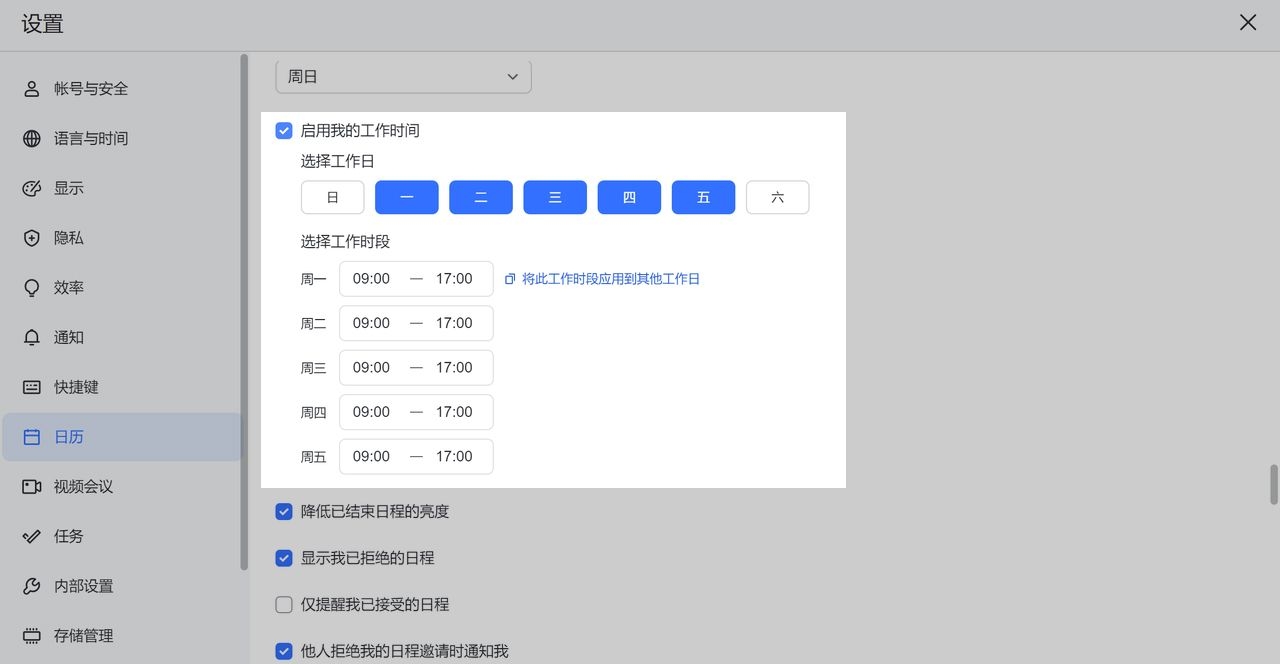Image resolution: width=1280 pixels, height=664 pixels.
Task: Click the 视频会议 camera icon
Action: tap(32, 486)
